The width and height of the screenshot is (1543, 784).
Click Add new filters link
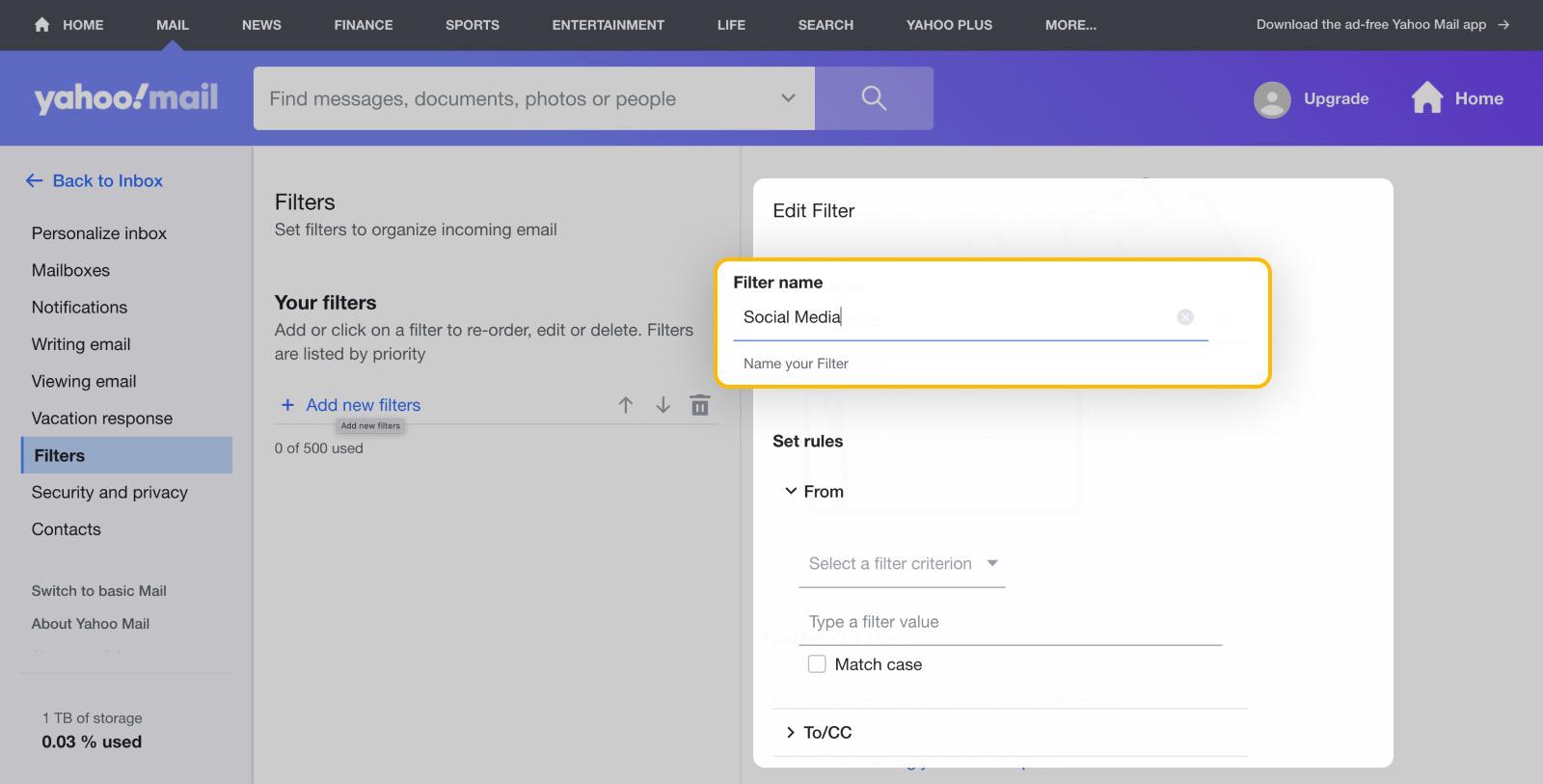(363, 405)
